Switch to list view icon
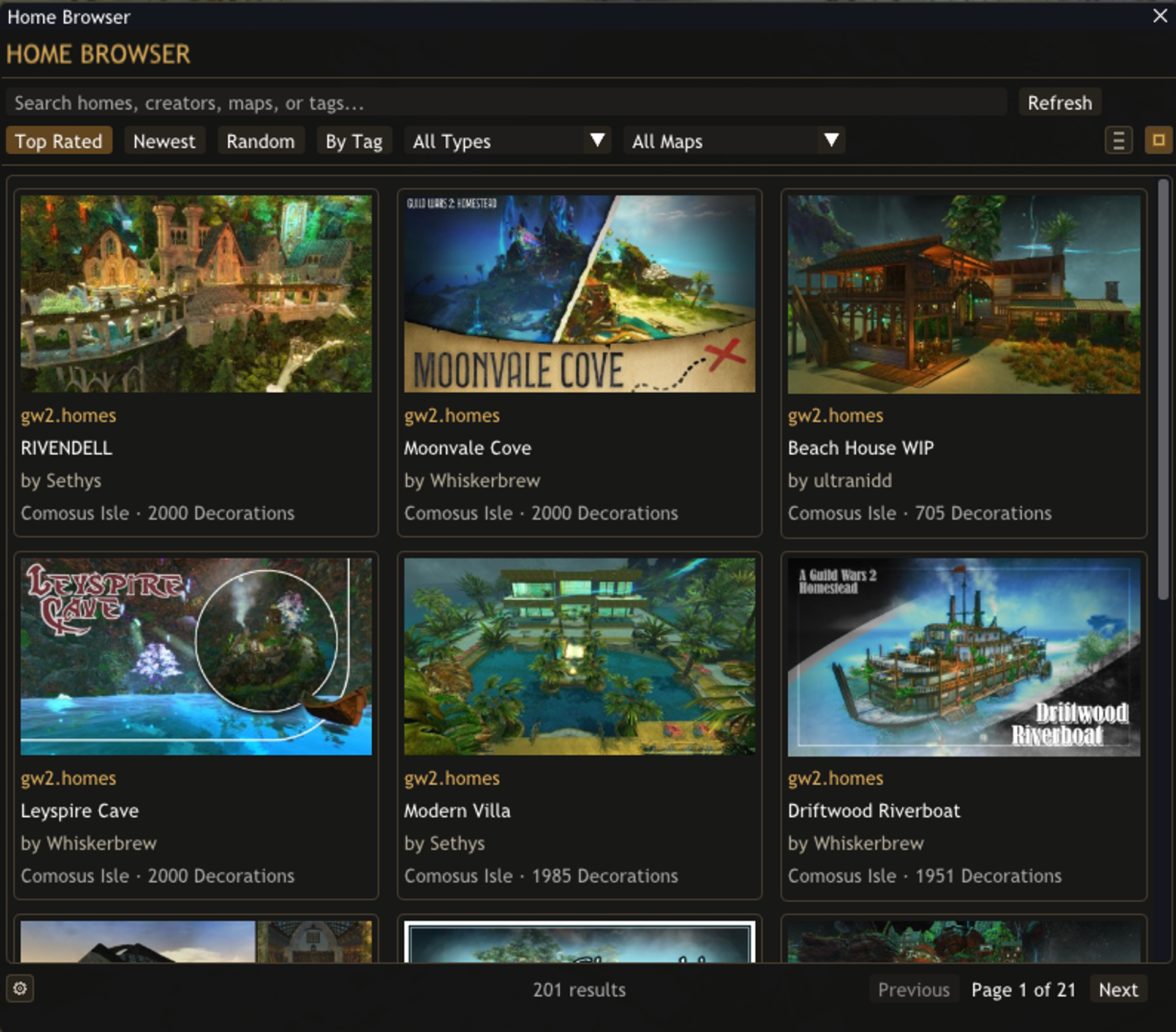 [1118, 141]
